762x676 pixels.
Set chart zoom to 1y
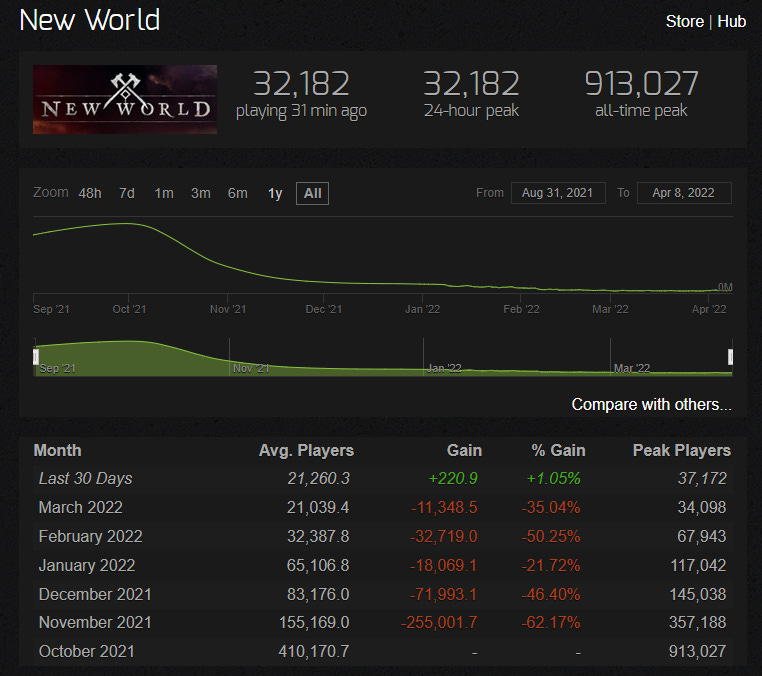coord(275,193)
